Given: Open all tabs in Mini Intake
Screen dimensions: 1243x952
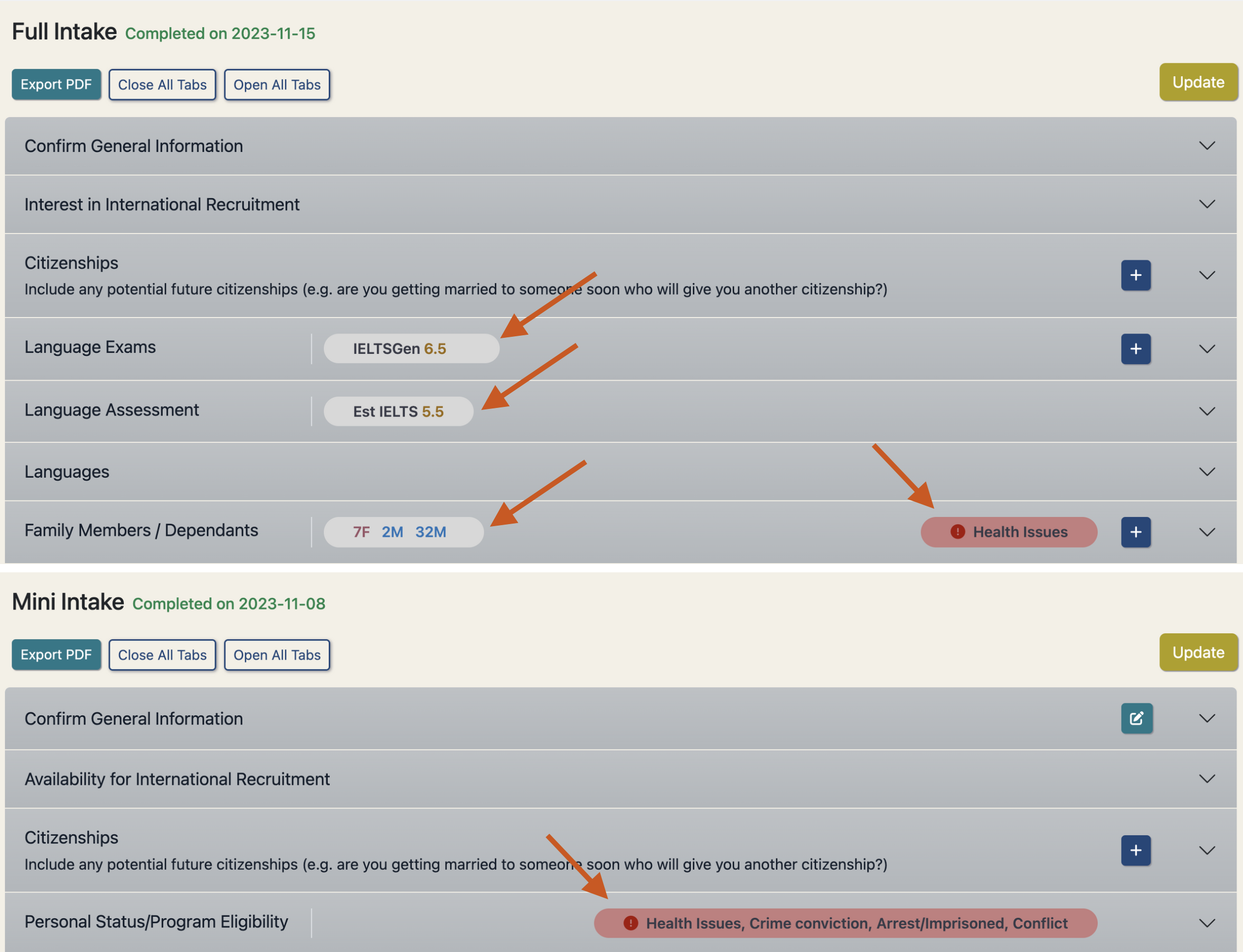Looking at the screenshot, I should [x=276, y=655].
